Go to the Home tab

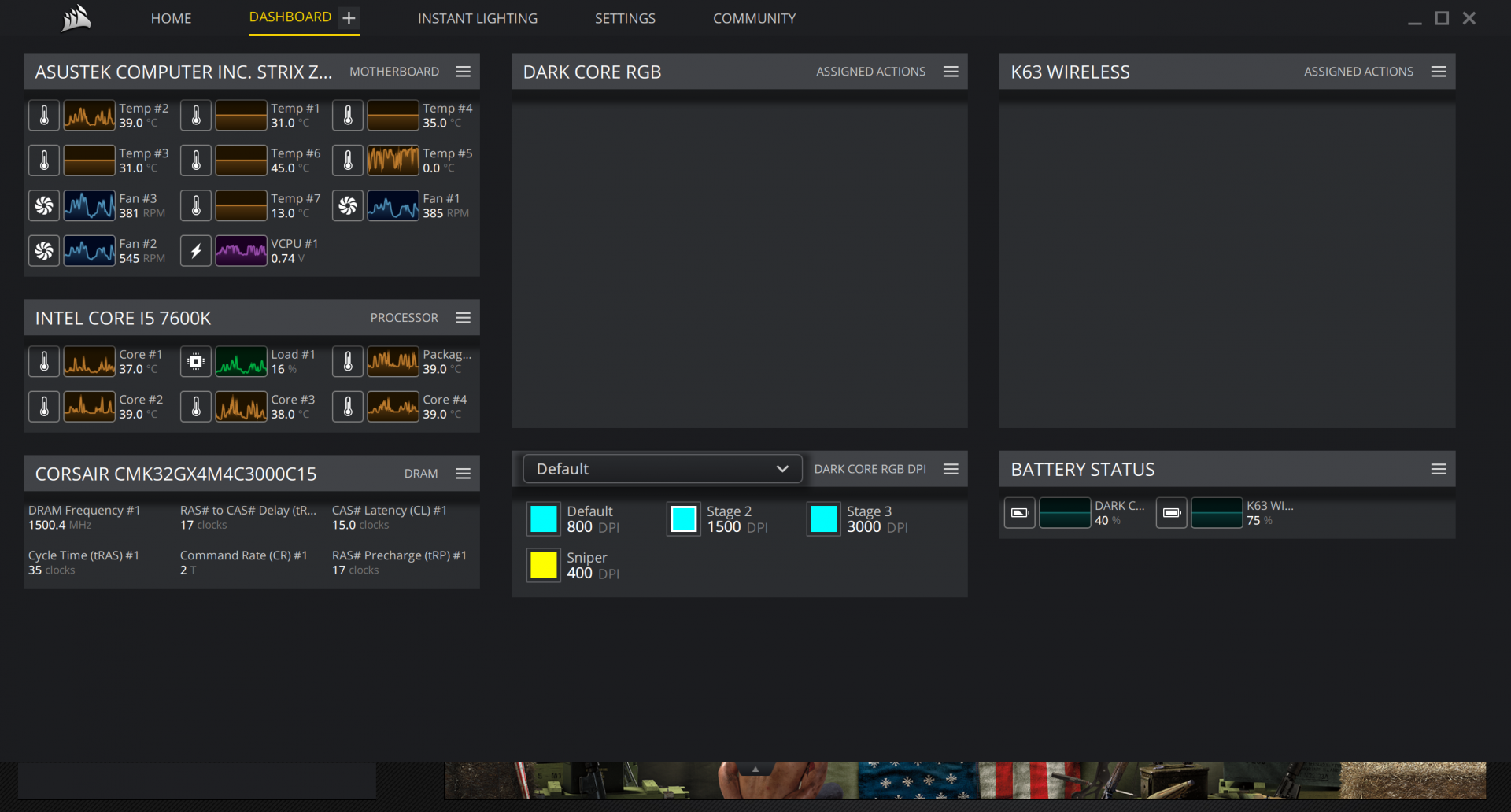(172, 18)
